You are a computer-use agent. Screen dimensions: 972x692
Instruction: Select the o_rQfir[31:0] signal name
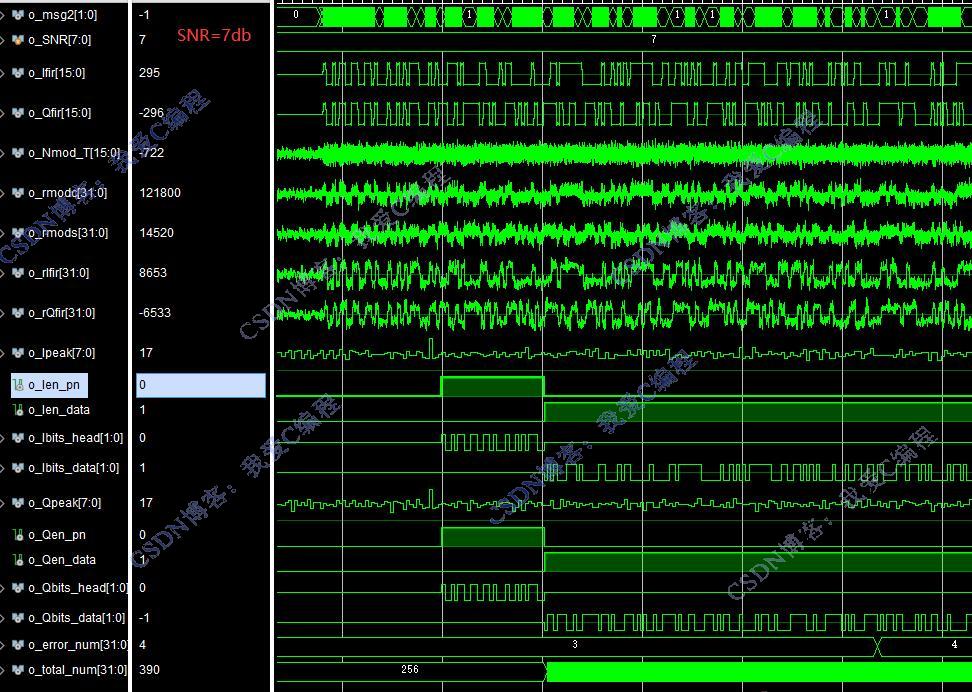tap(61, 313)
